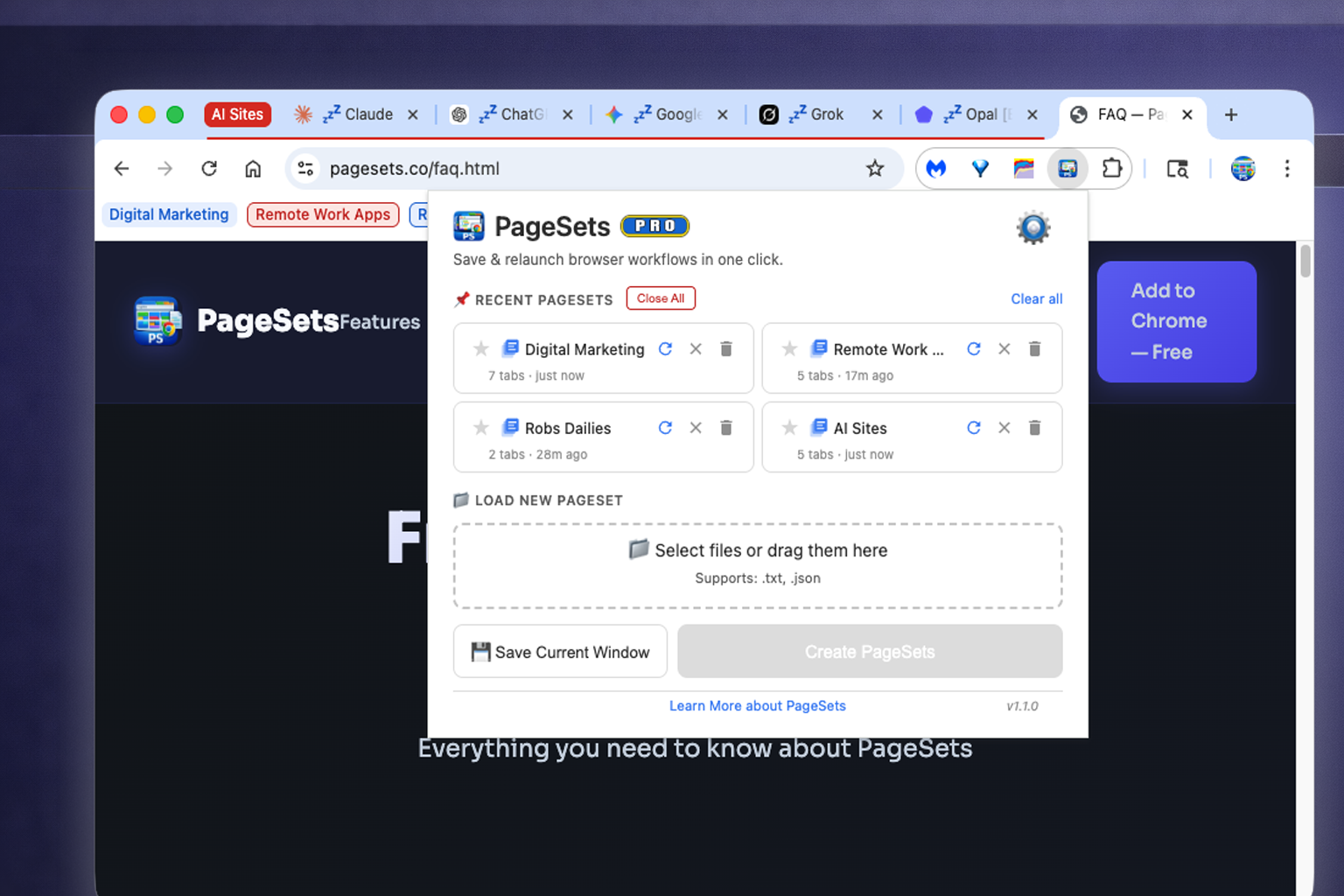Open Digital Marketing bookmark group
The image size is (1344, 896).
point(169,214)
